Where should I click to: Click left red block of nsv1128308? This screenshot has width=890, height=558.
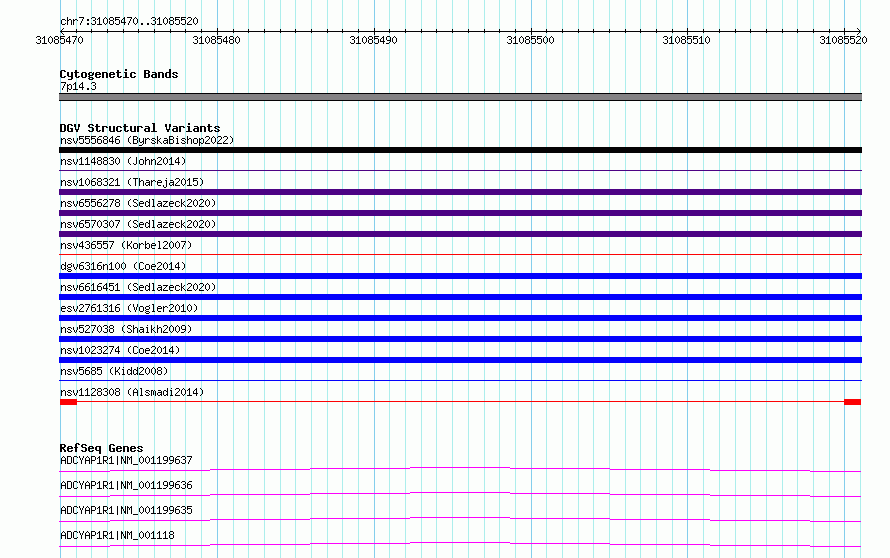click(x=68, y=402)
